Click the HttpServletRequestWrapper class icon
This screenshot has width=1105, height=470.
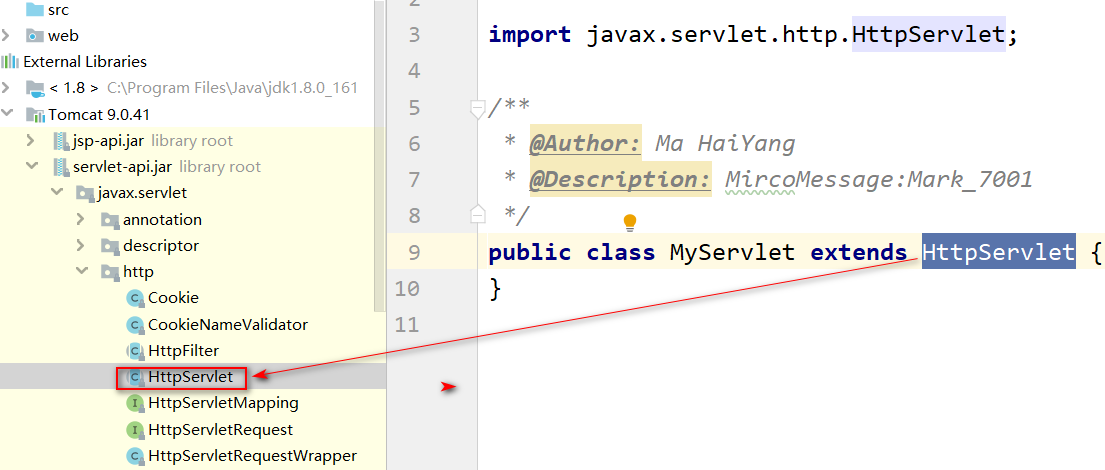[x=135, y=455]
